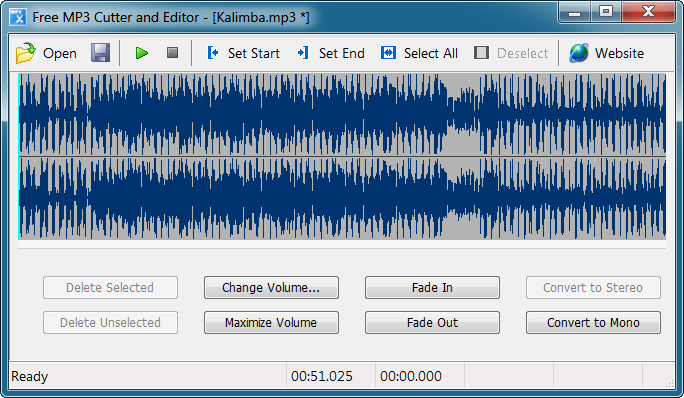Image resolution: width=684 pixels, height=398 pixels.
Task: Click the resize grip in the status bar corner
Action: (x=670, y=383)
